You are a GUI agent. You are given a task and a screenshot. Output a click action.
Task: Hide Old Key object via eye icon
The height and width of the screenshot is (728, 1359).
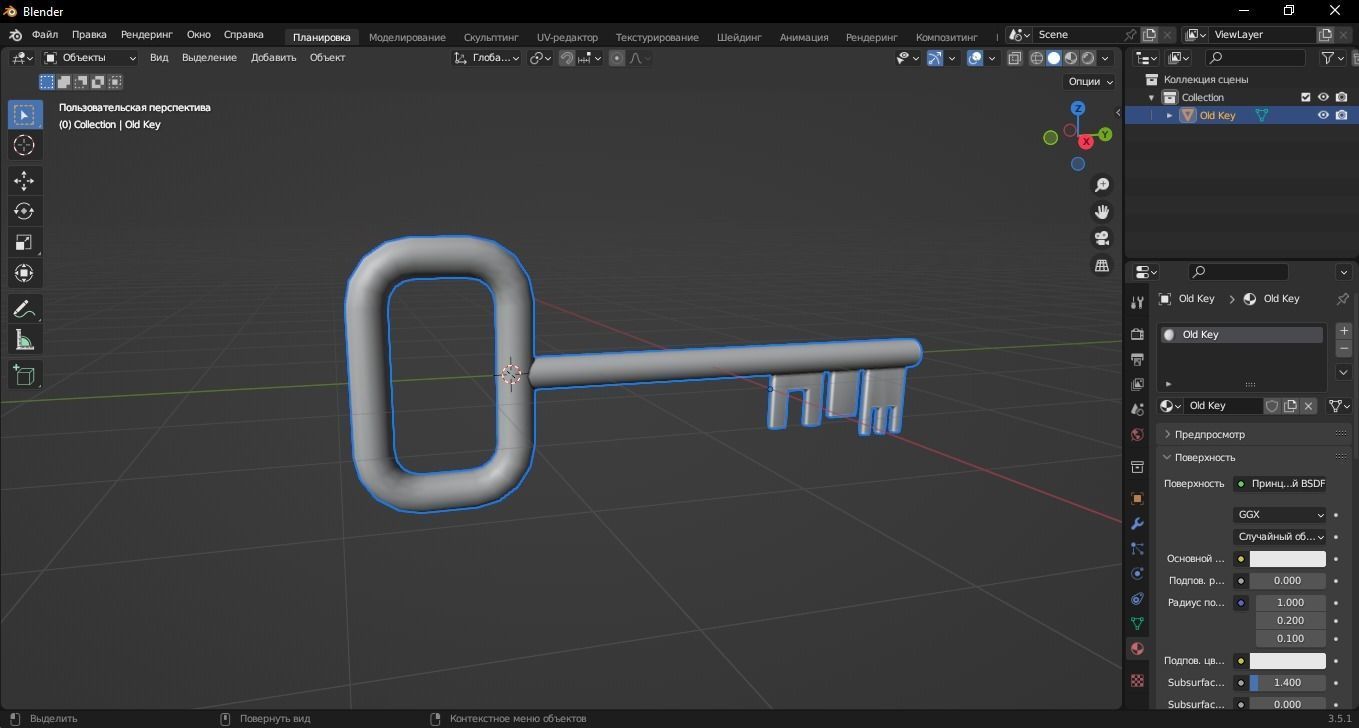(1323, 115)
